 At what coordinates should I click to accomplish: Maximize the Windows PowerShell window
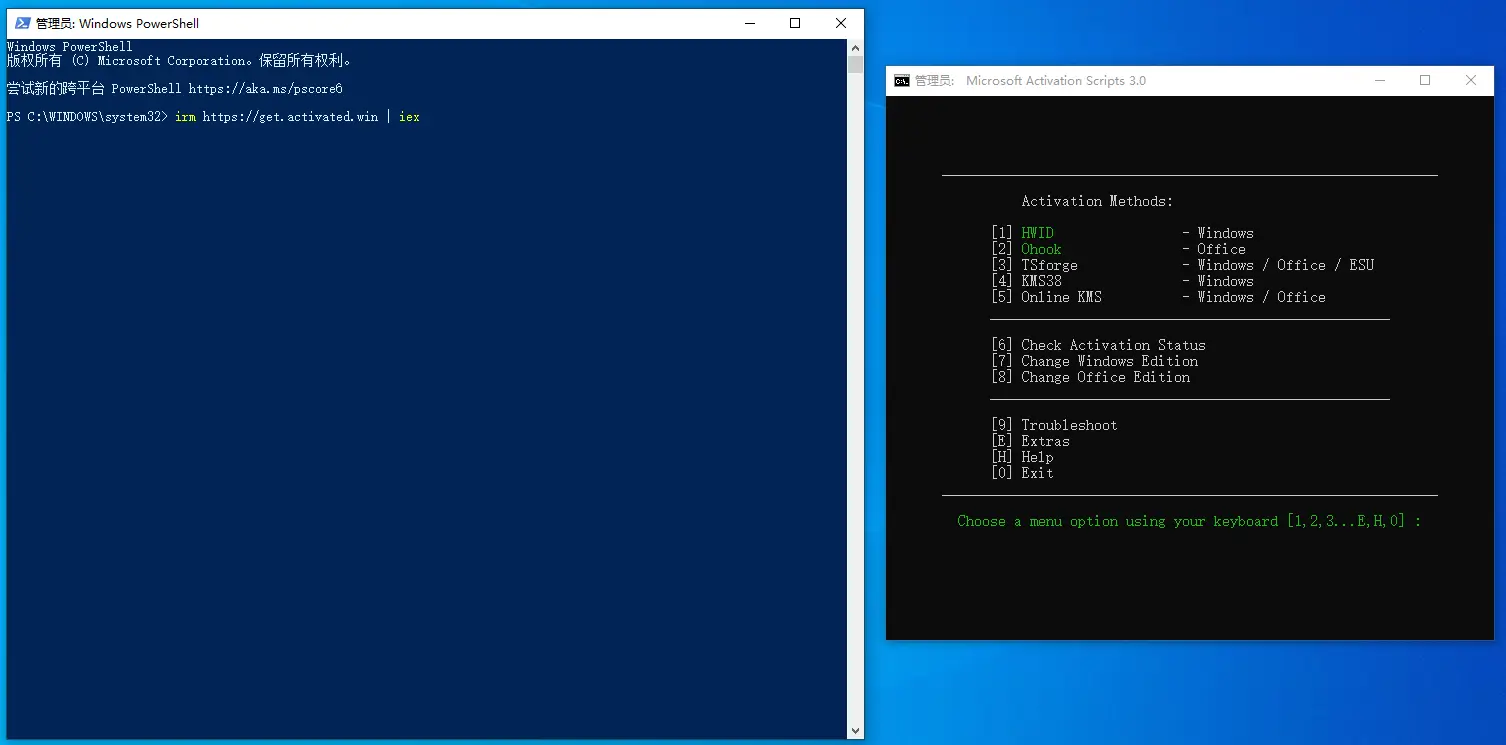(x=795, y=23)
